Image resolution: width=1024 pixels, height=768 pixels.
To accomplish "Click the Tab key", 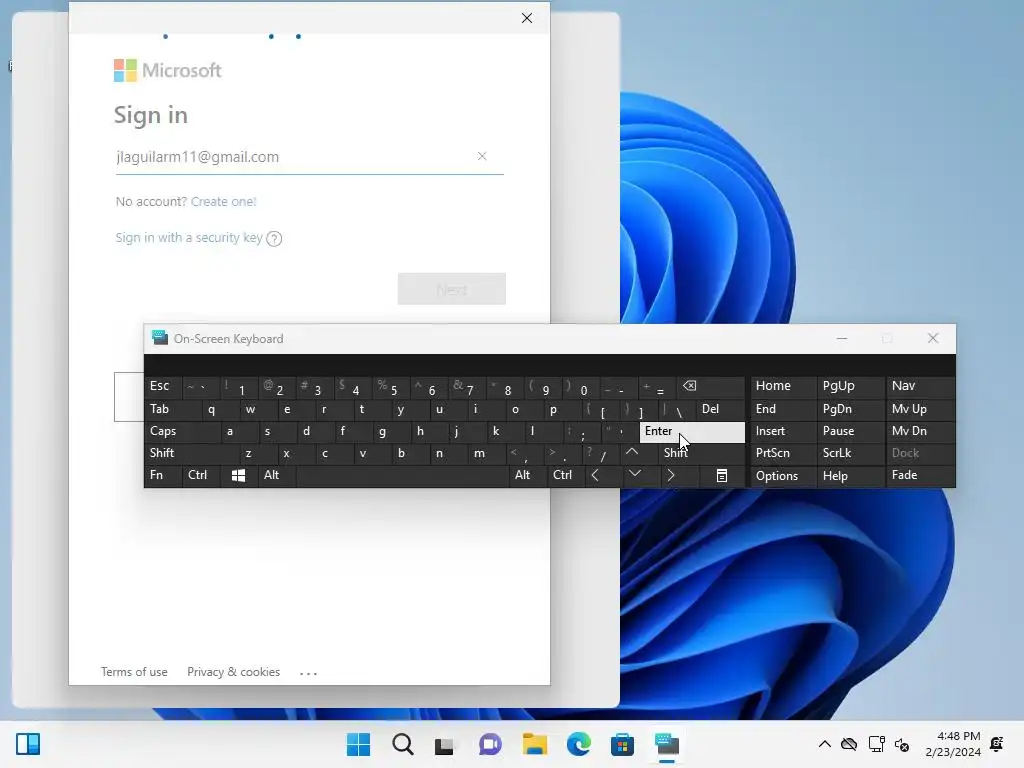I will [x=173, y=409].
